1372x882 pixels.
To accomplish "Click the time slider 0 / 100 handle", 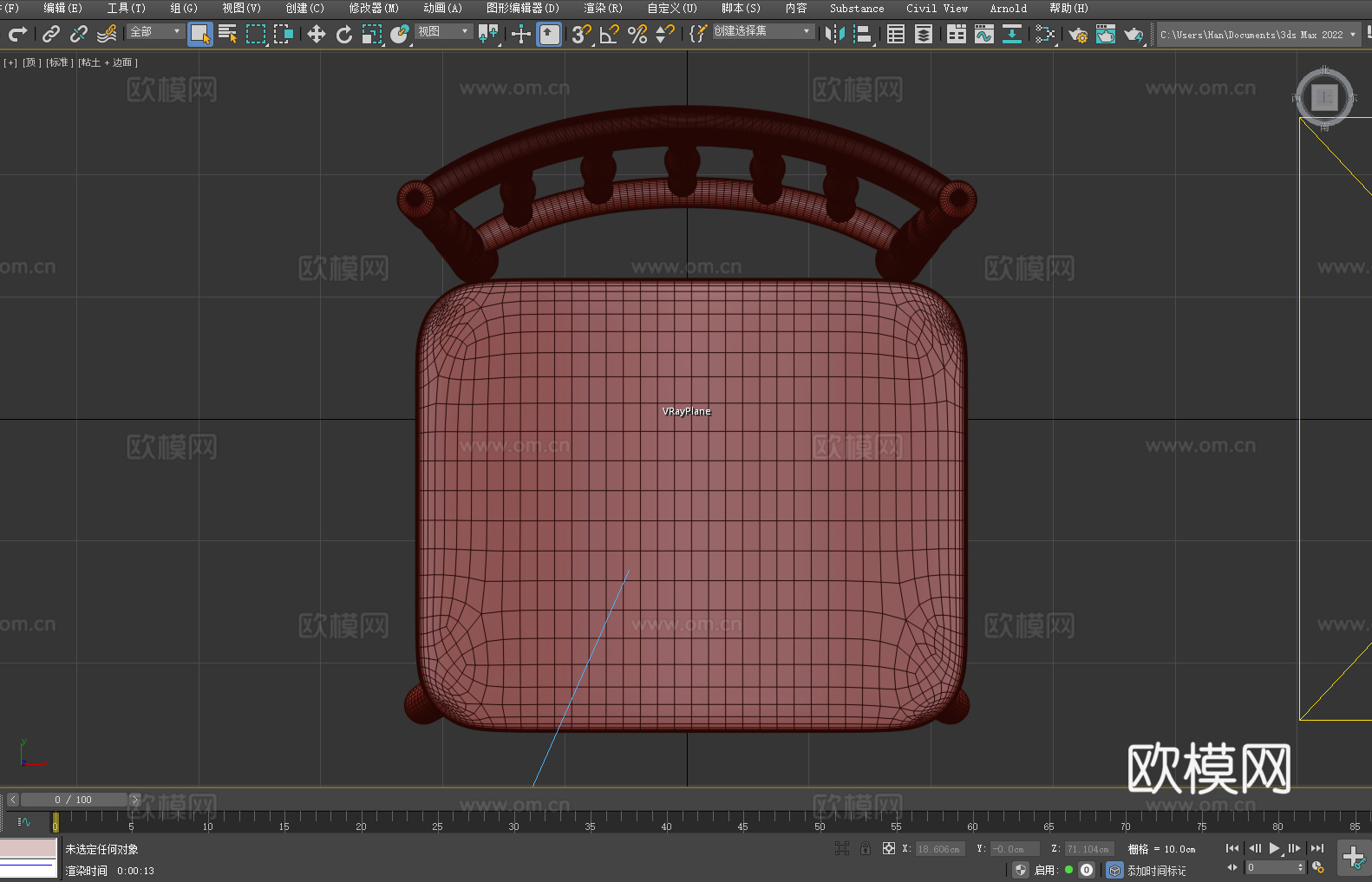I will (74, 800).
